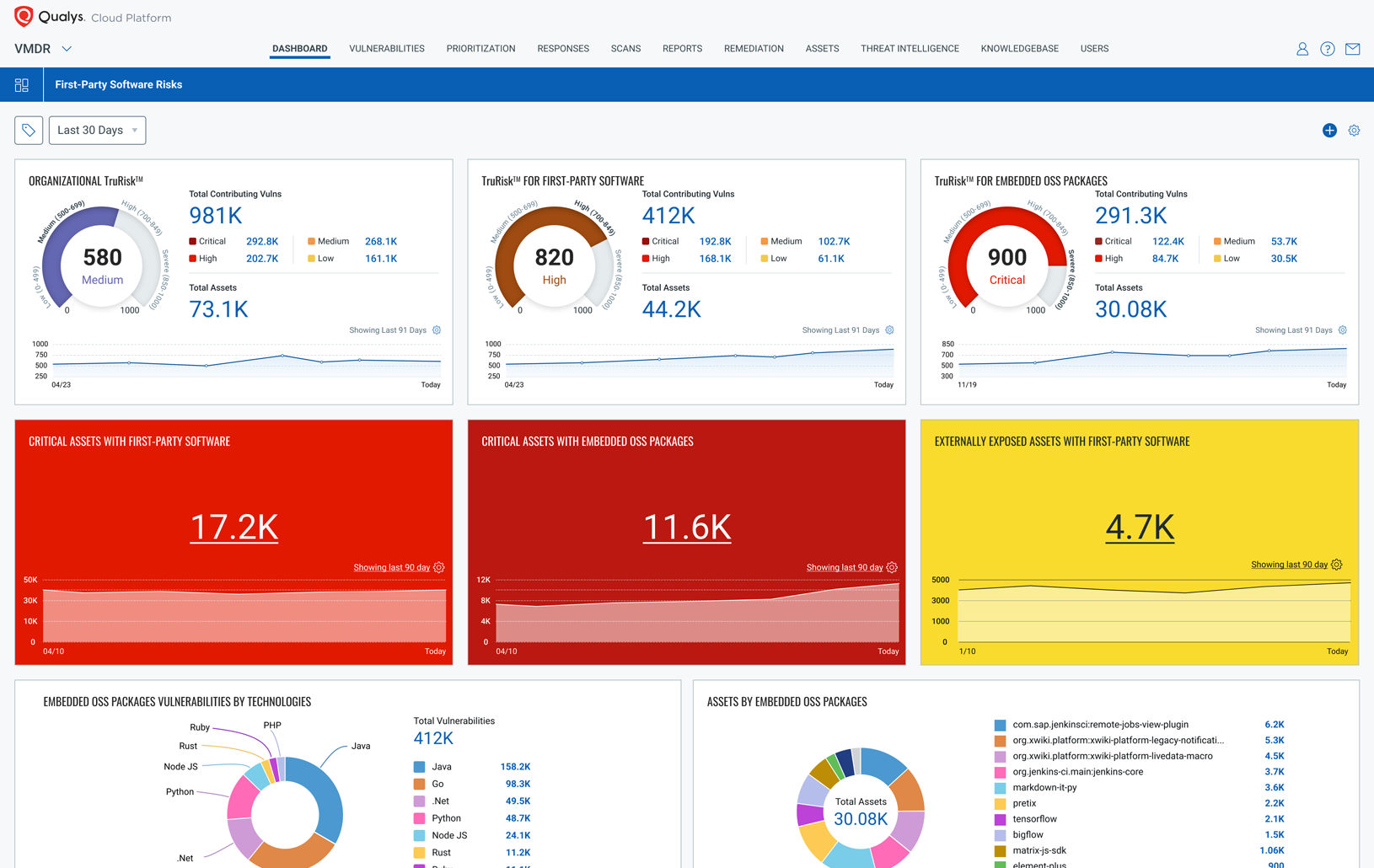Click the Qualys shield logo
The height and width of the screenshot is (868, 1374).
click(24, 17)
